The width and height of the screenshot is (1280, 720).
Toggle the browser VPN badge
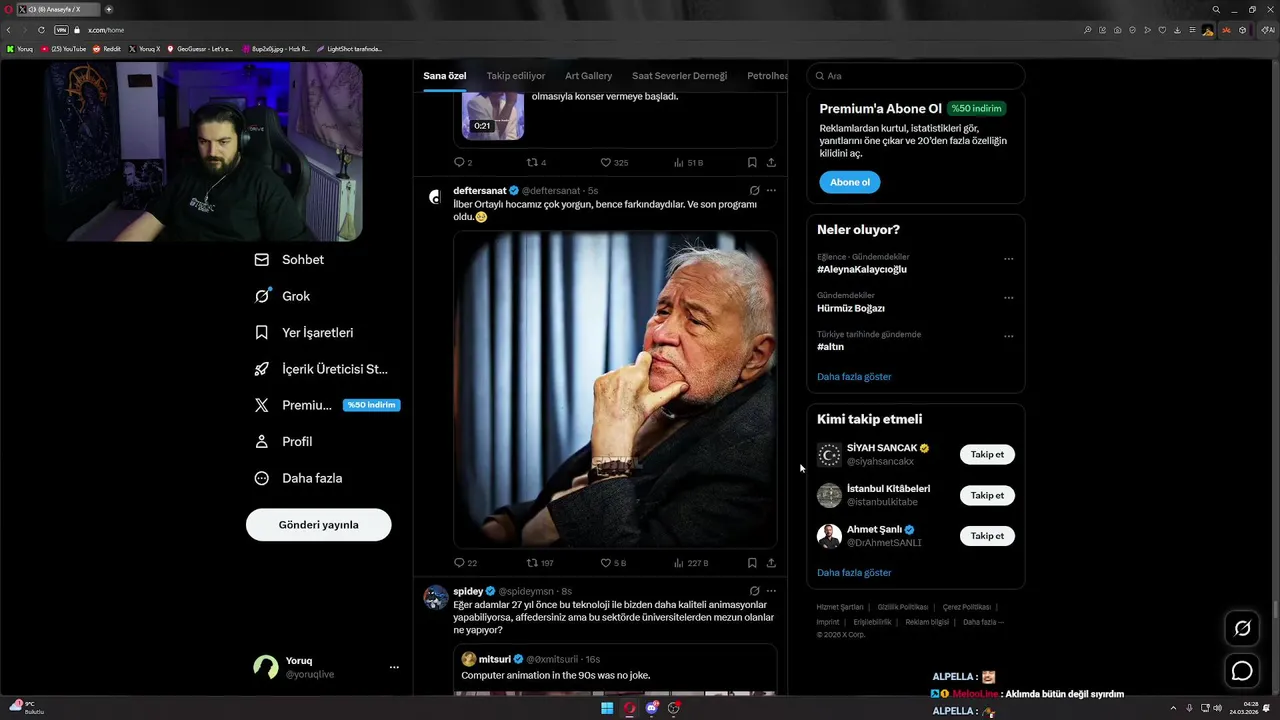point(61,30)
